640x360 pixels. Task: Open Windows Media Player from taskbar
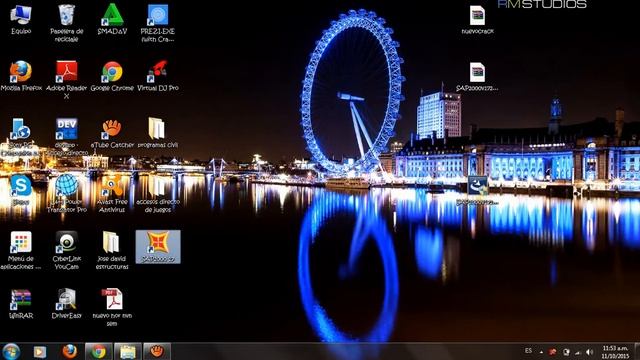(40, 351)
